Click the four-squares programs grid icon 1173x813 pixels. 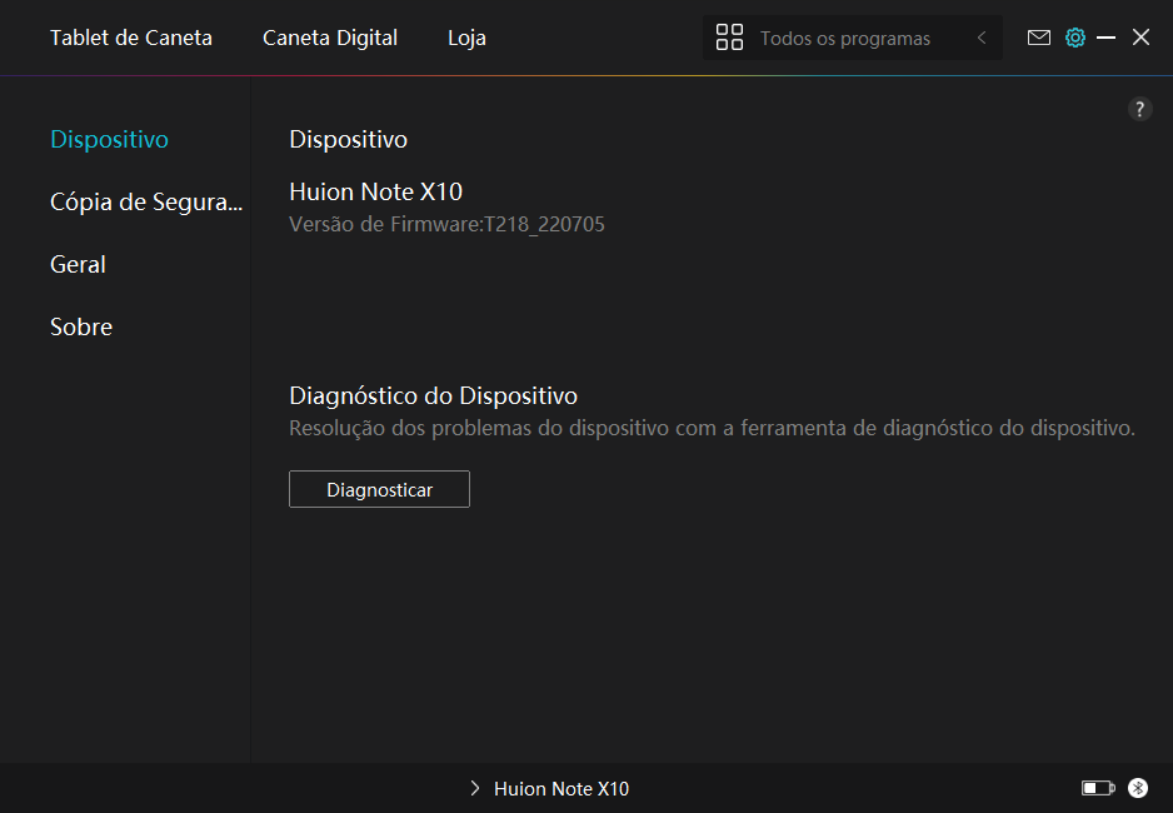click(730, 38)
